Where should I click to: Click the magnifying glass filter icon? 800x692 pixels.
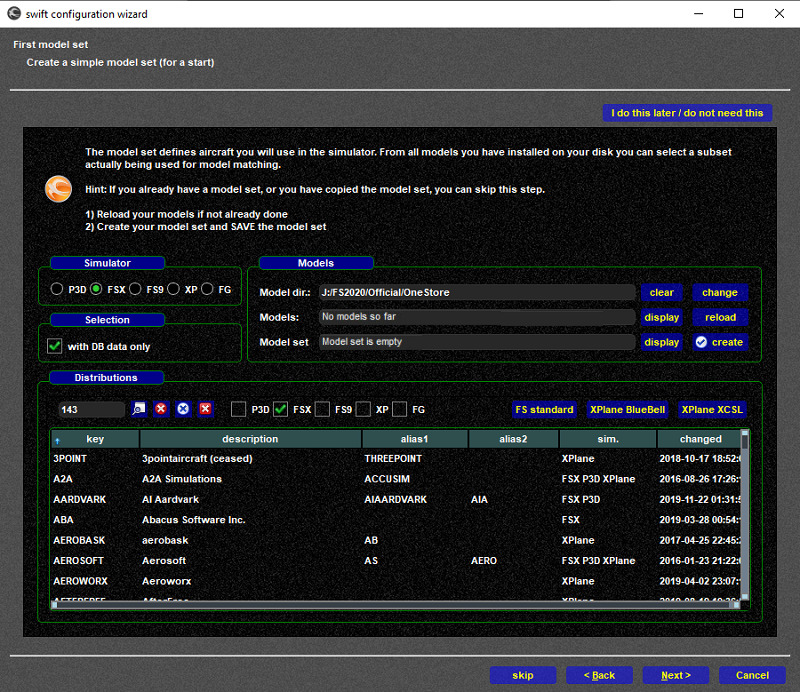point(139,409)
